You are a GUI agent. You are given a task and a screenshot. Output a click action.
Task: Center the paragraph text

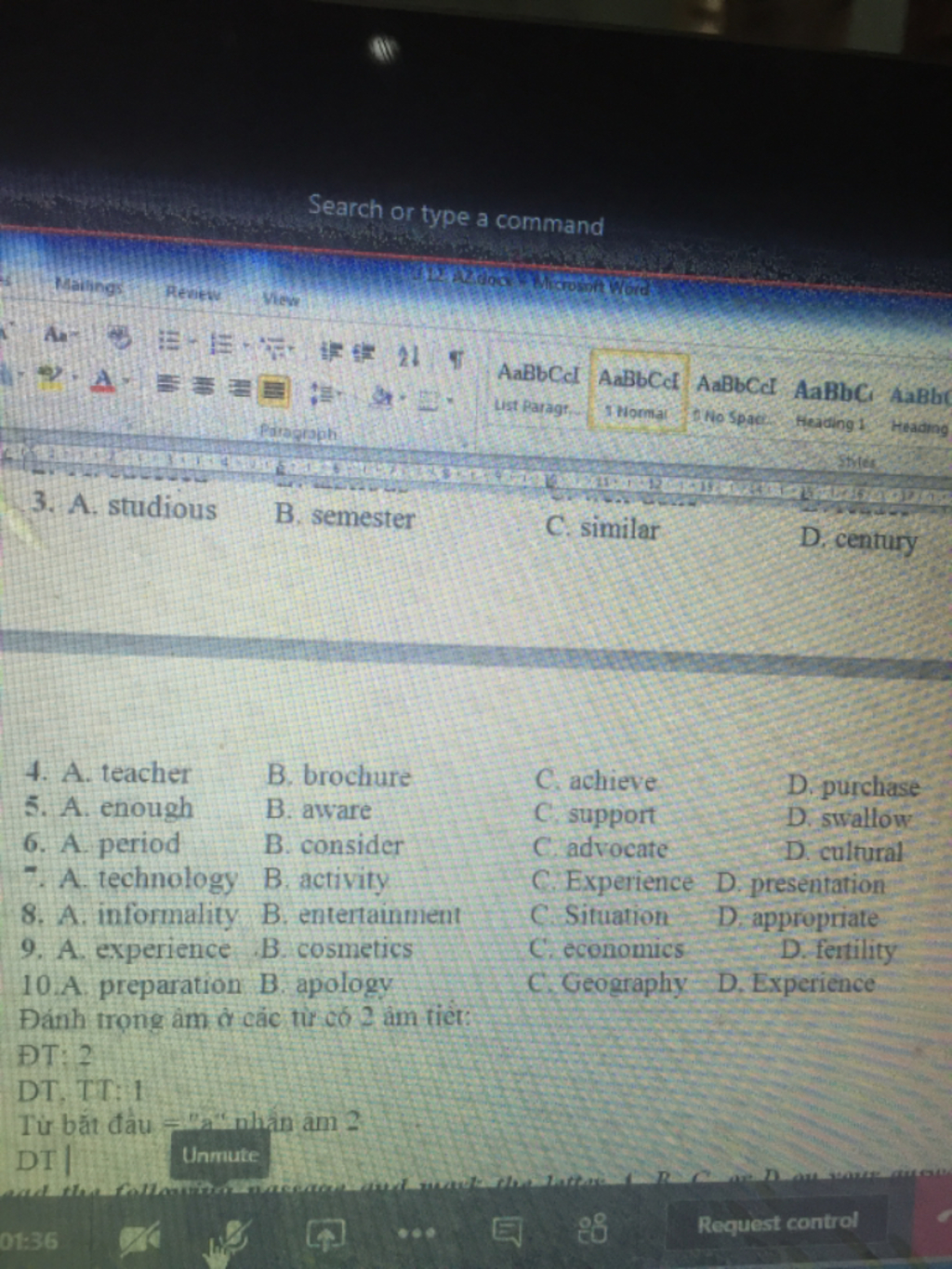[203, 385]
